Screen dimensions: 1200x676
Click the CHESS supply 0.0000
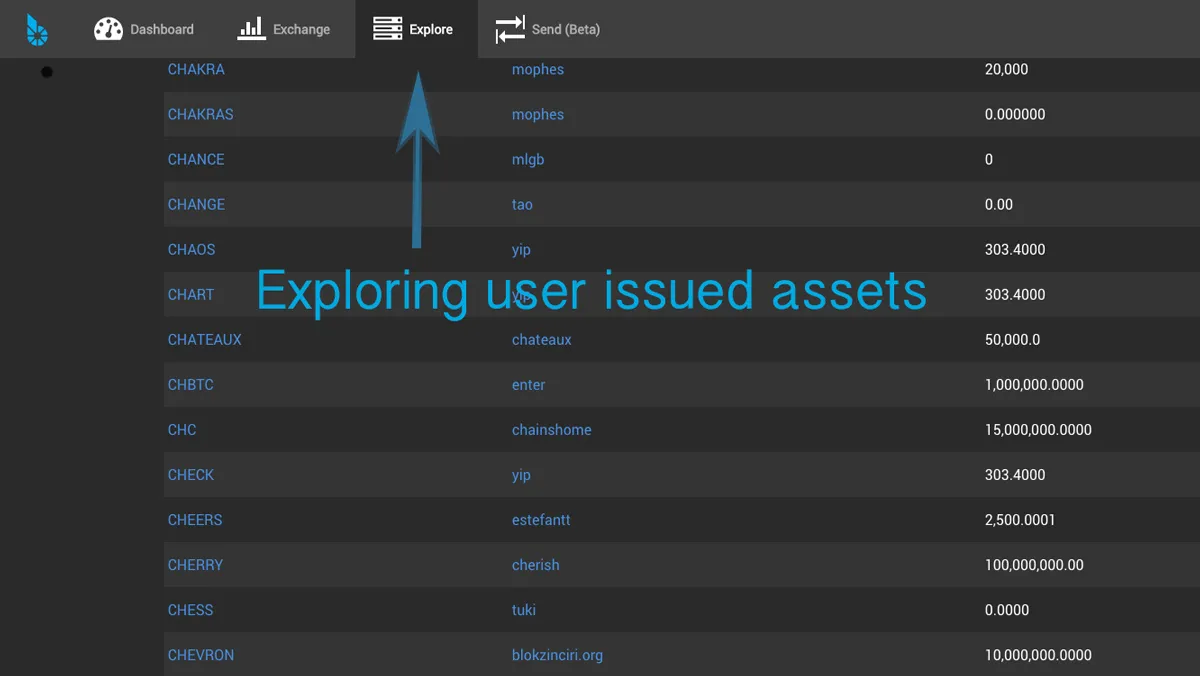coord(1007,609)
